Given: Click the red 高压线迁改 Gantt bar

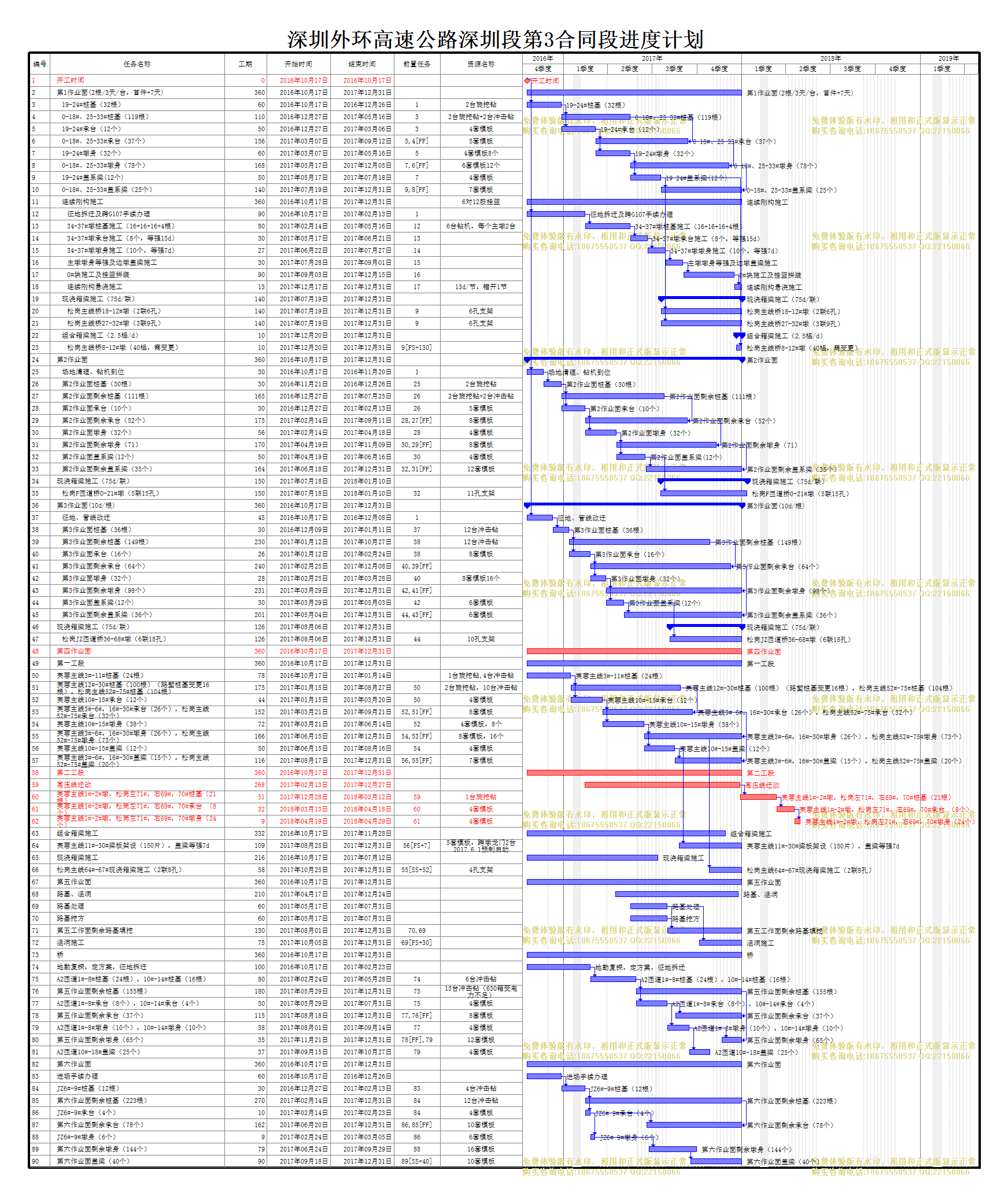Looking at the screenshot, I should click(662, 785).
